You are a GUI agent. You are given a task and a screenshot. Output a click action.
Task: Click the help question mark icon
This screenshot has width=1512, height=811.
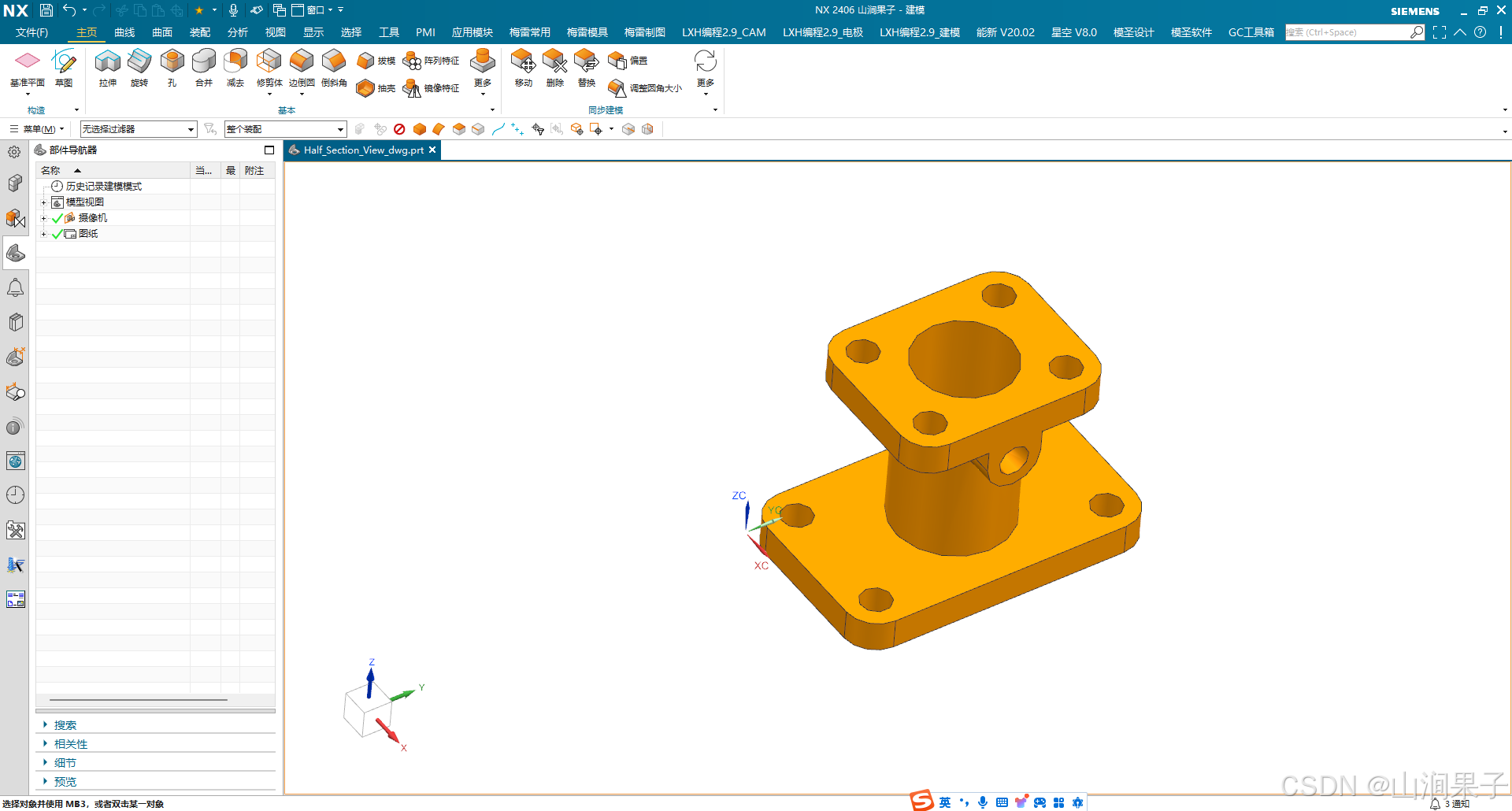(1480, 32)
